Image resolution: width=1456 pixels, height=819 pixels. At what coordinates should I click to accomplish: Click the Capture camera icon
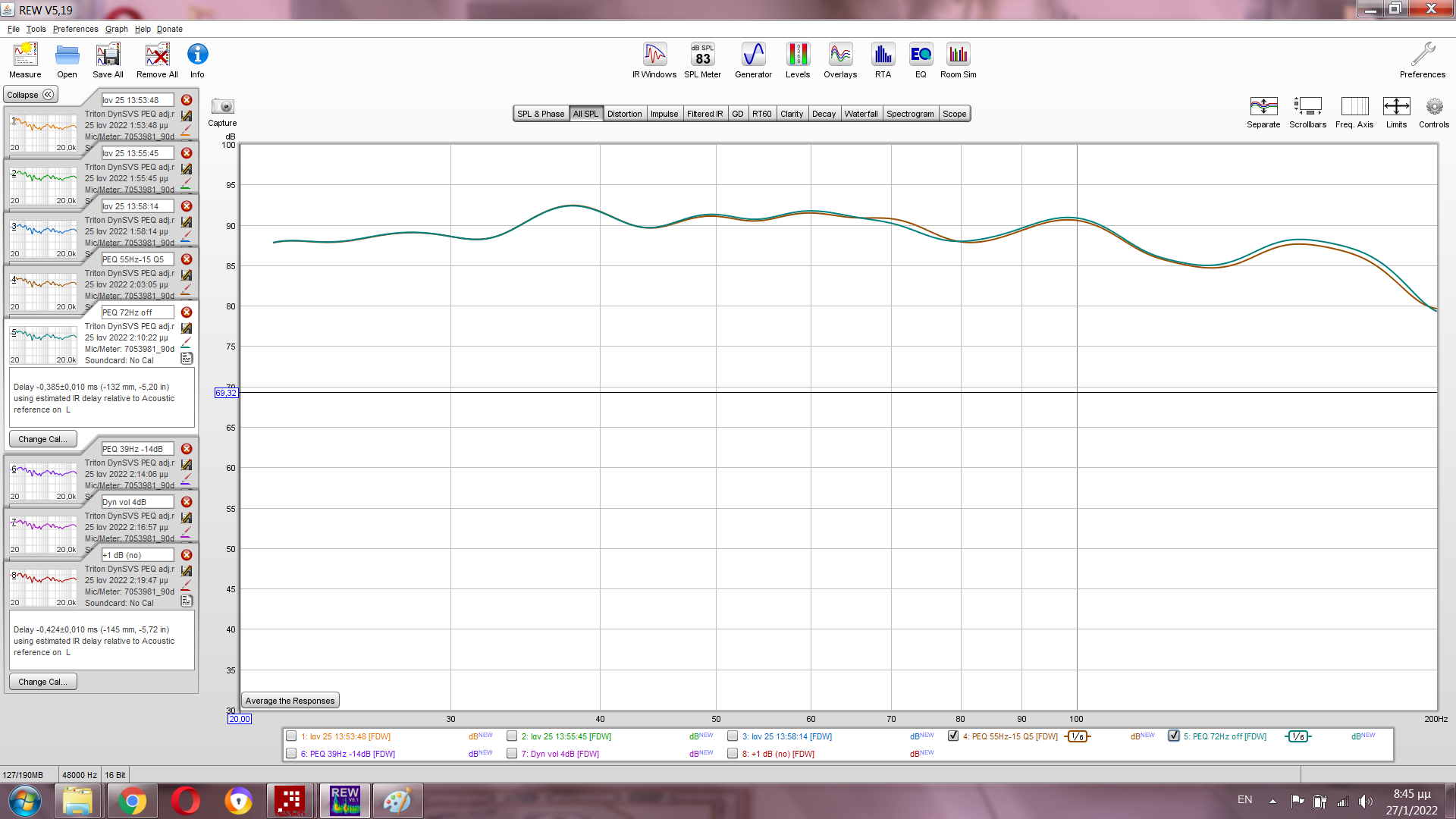(222, 107)
